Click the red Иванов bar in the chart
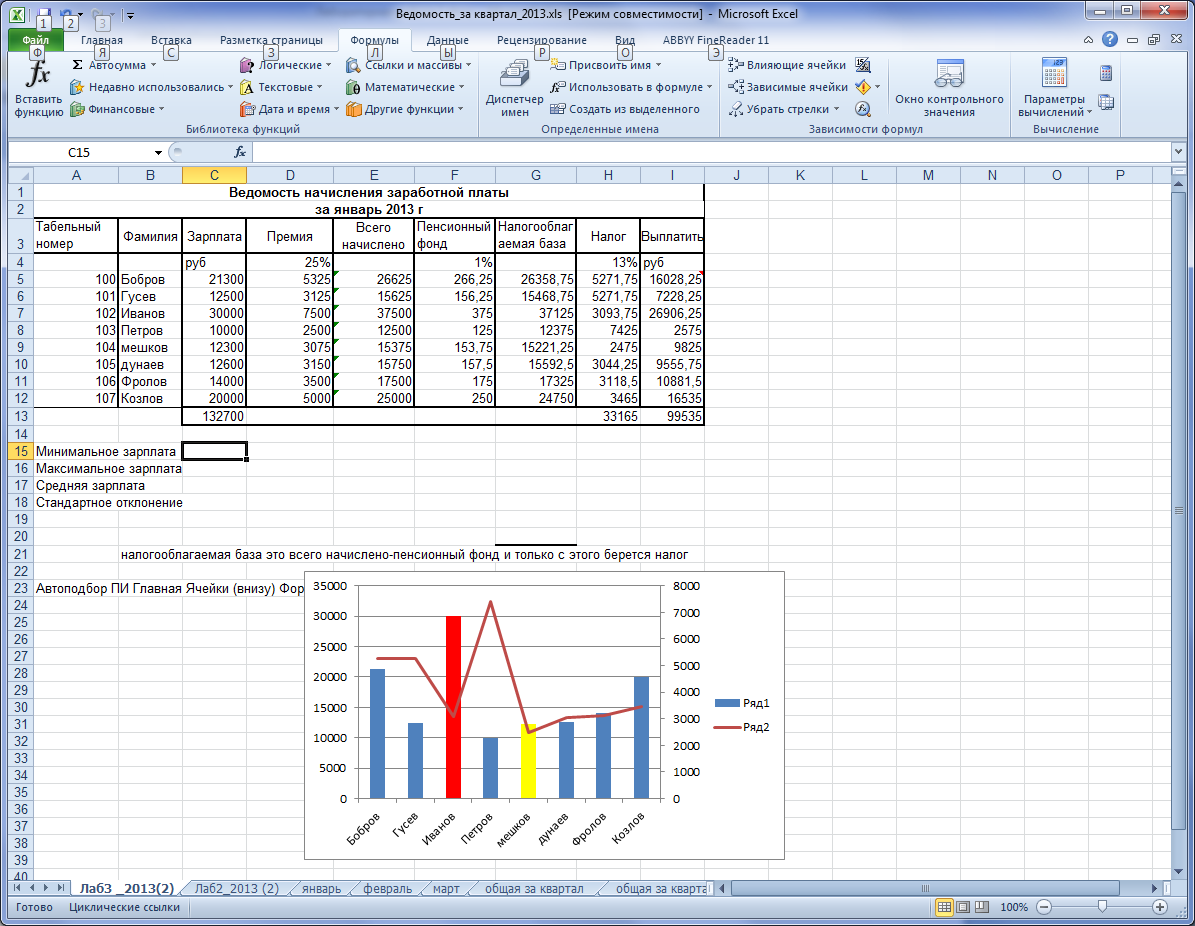1195x926 pixels. pos(453,707)
